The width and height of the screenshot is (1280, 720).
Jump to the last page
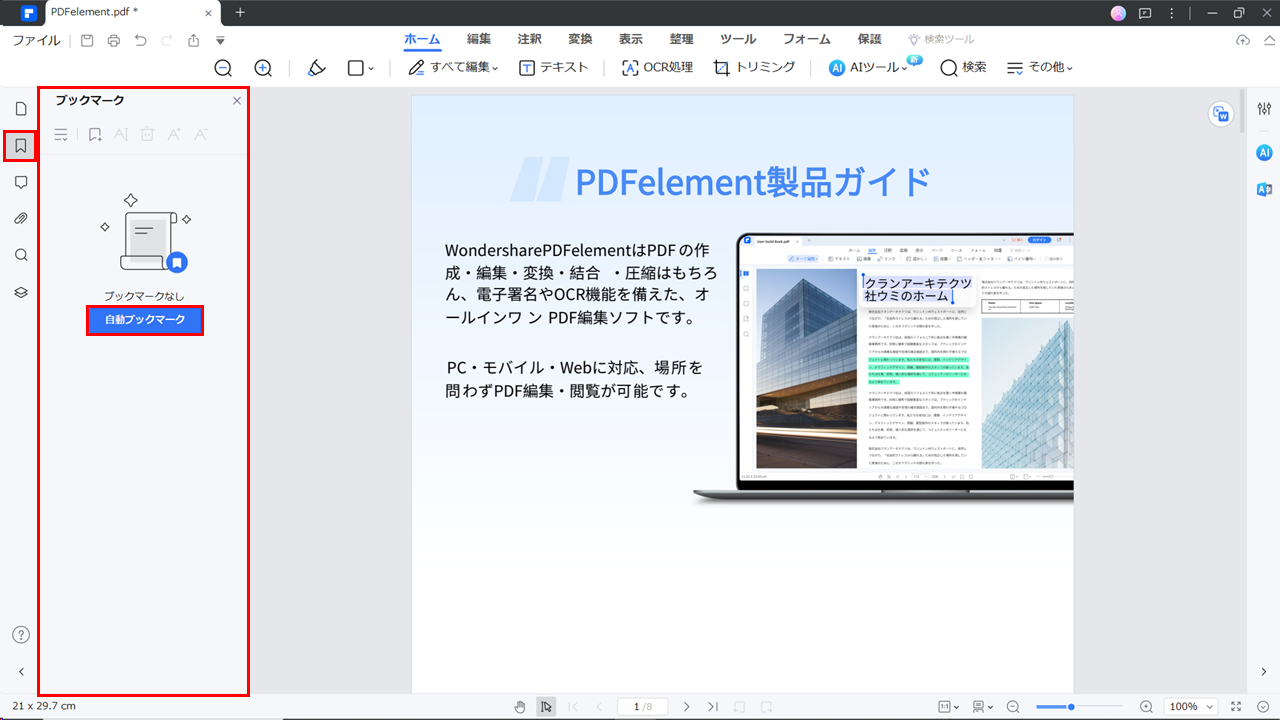(x=713, y=707)
